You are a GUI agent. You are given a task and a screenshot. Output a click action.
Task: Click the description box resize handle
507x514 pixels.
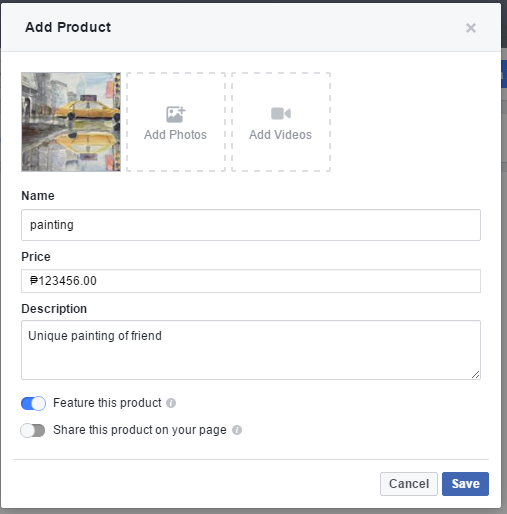[476, 375]
